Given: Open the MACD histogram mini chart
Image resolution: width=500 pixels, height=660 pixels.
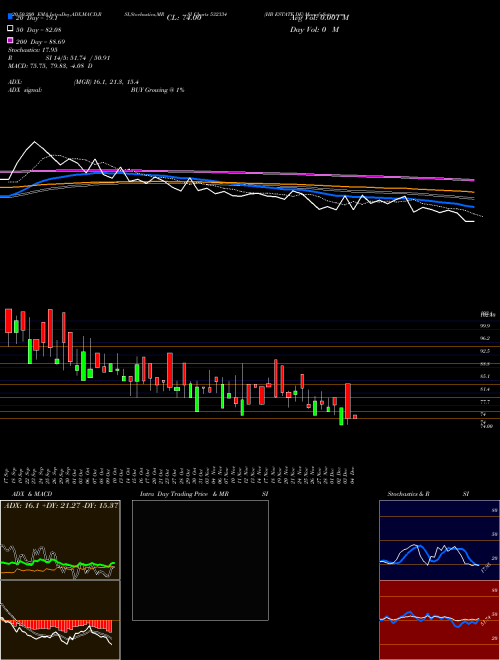Looking at the screenshot, I should [x=60, y=620].
